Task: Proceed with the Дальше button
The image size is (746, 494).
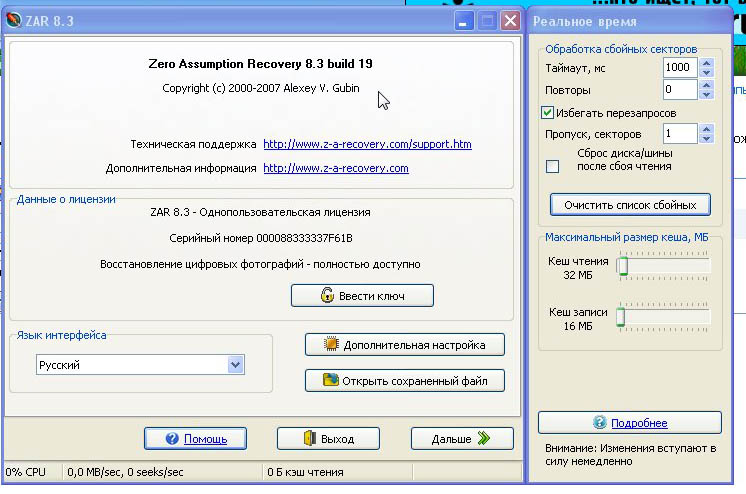Action: point(462,438)
